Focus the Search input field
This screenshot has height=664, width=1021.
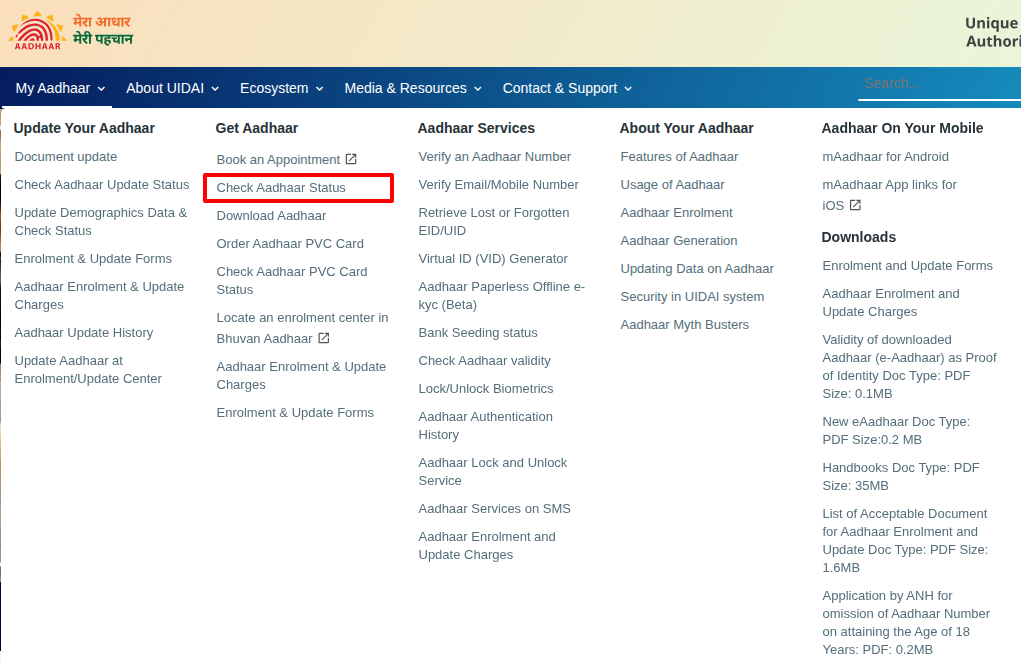[x=940, y=84]
